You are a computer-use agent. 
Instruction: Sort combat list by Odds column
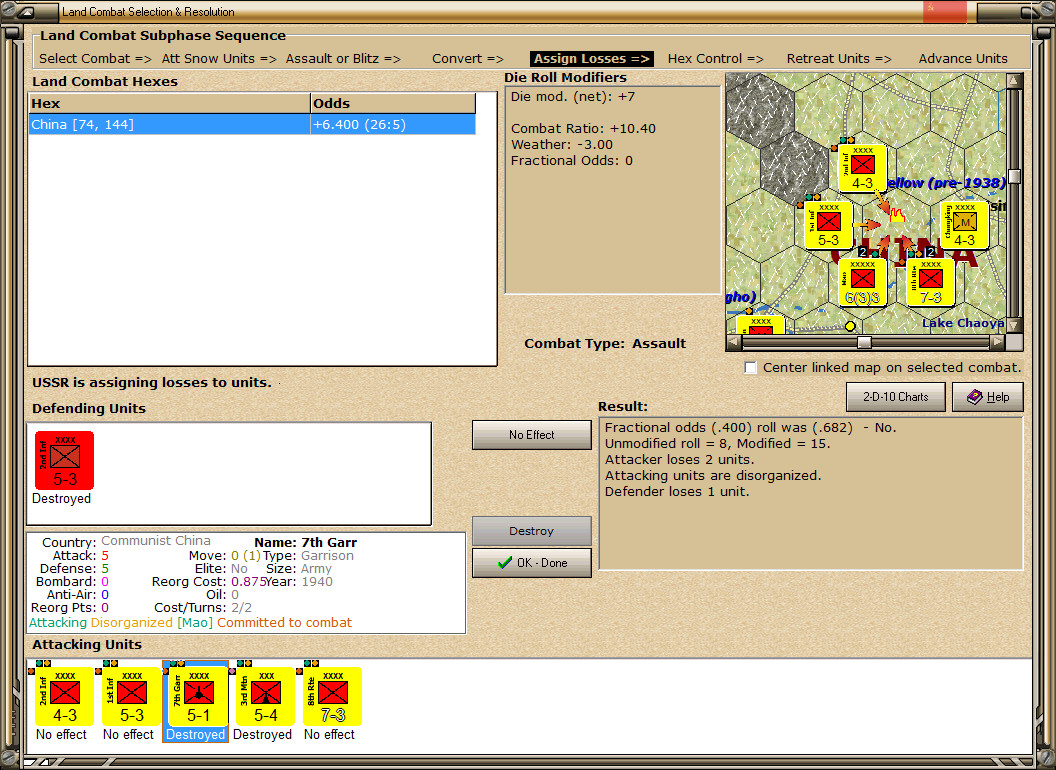(x=392, y=104)
